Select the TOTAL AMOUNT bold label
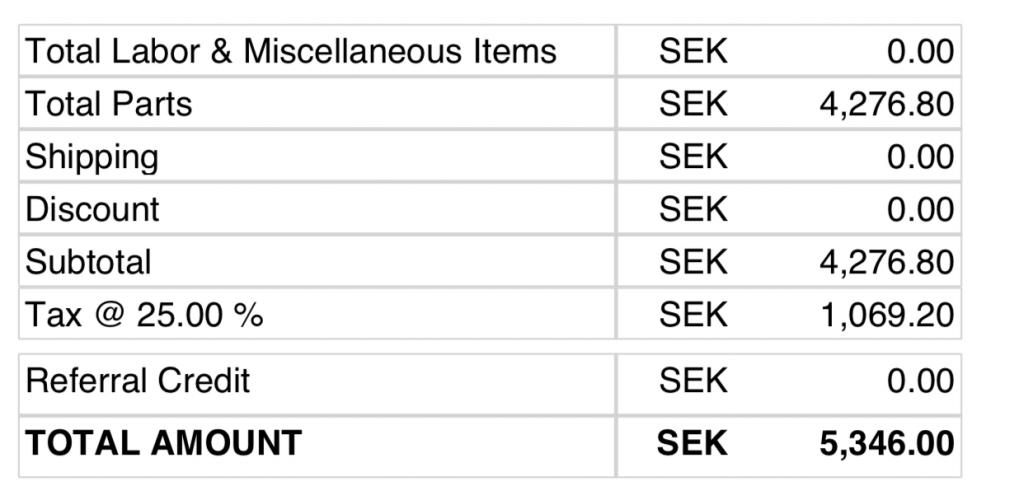This screenshot has height=500, width=1024. coord(163,443)
